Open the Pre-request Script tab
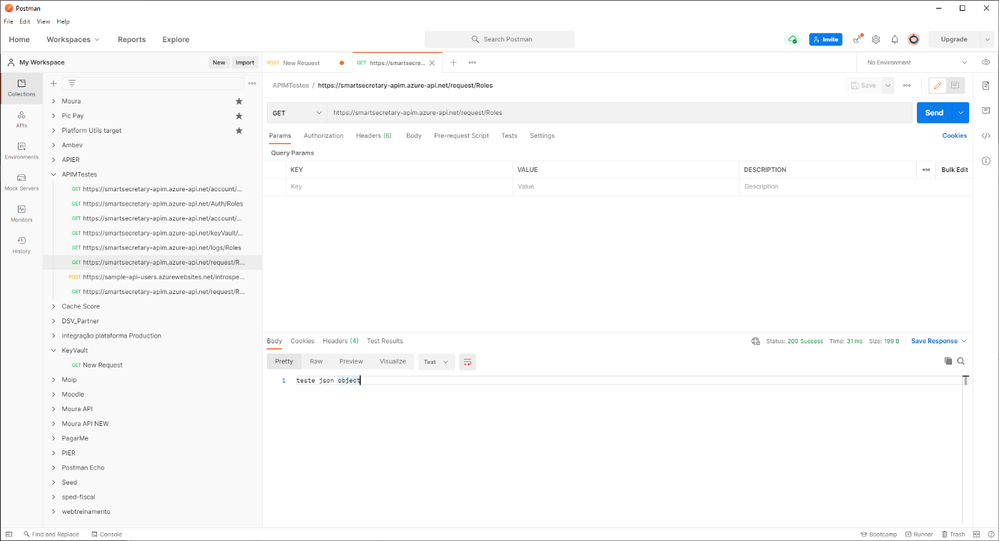 point(461,136)
